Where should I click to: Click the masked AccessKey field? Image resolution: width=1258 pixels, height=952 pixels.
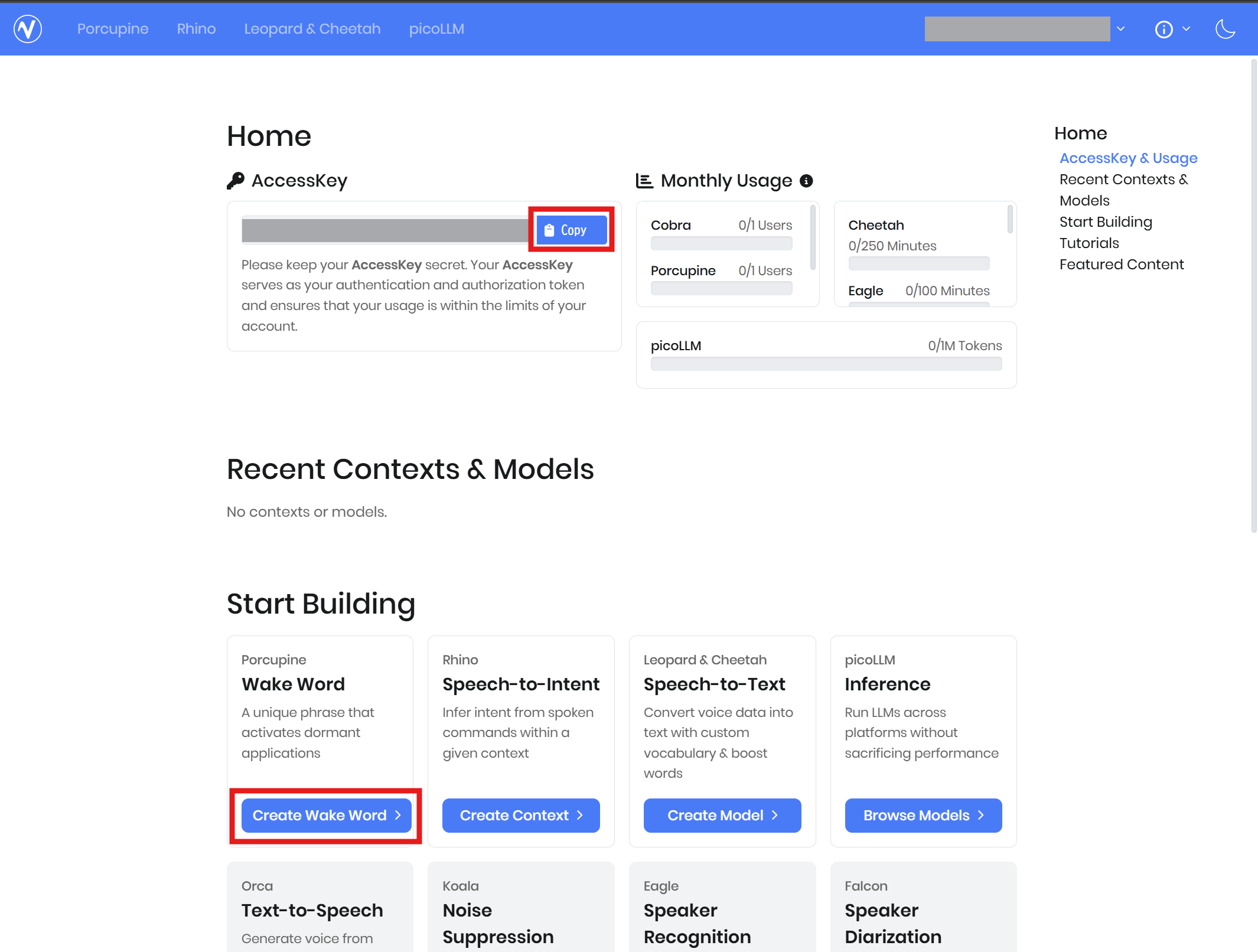(385, 230)
